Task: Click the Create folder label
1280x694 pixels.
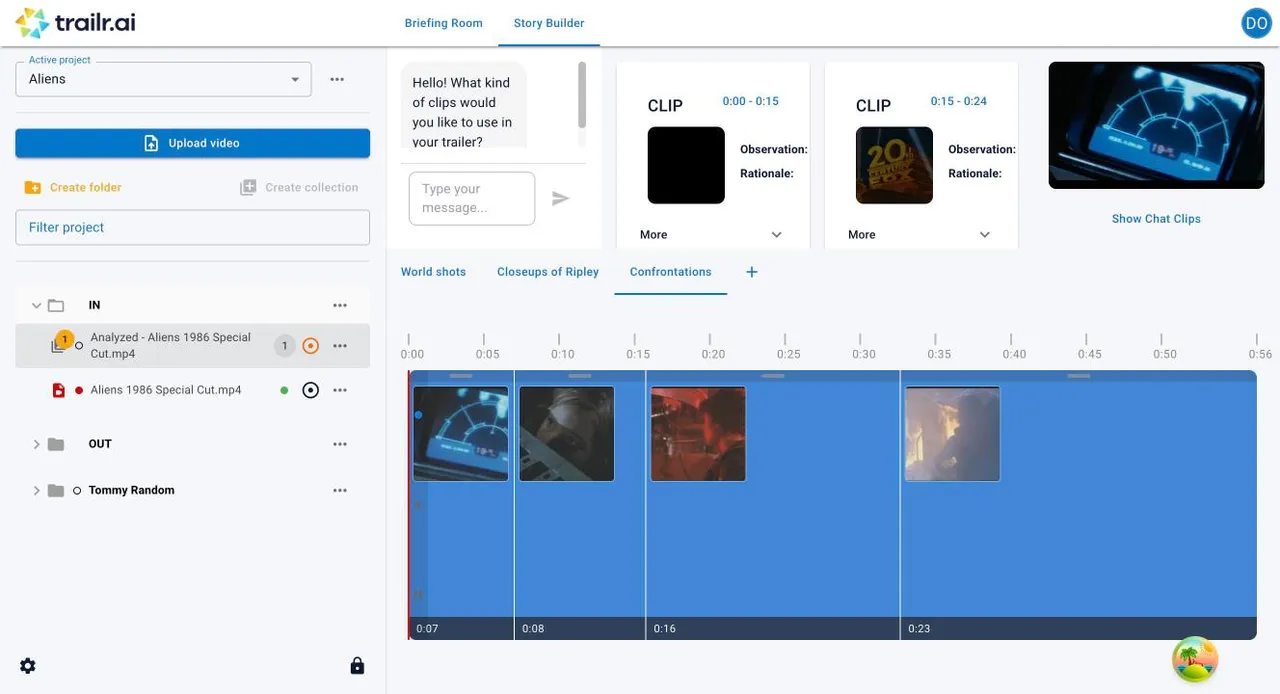Action: [x=86, y=187]
